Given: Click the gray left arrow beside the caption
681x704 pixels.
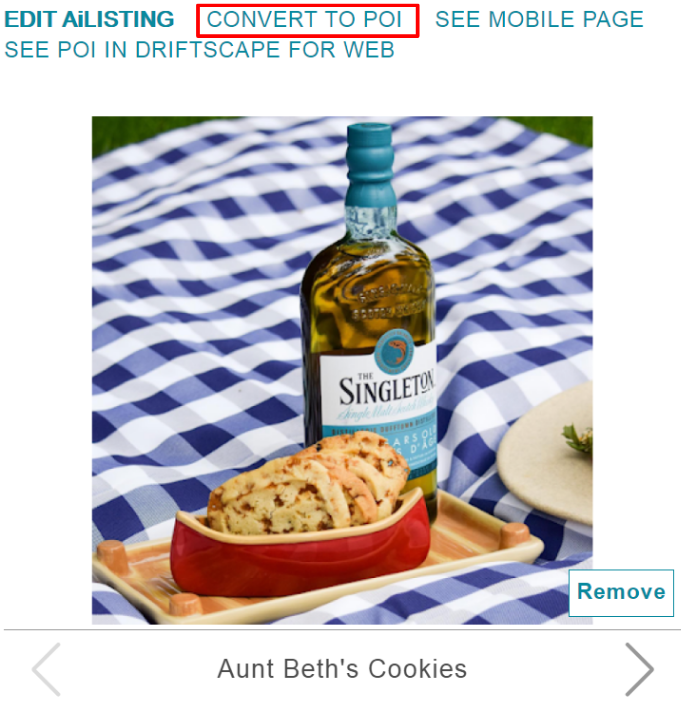Looking at the screenshot, I should tap(46, 669).
